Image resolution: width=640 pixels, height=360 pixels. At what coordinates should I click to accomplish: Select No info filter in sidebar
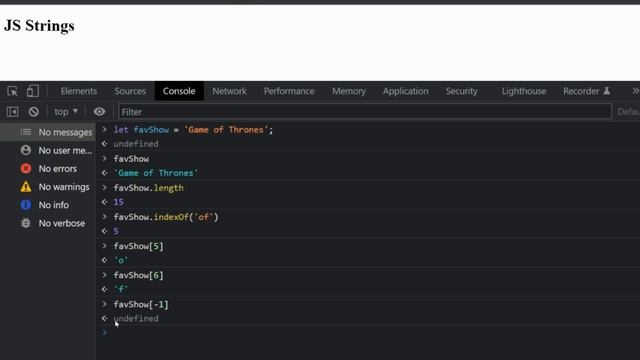(x=48, y=205)
